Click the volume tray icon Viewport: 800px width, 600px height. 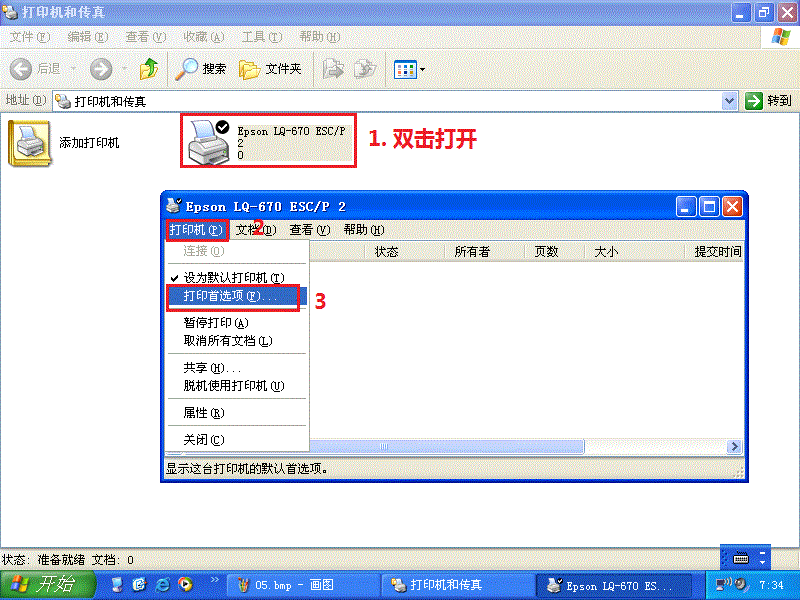741,585
